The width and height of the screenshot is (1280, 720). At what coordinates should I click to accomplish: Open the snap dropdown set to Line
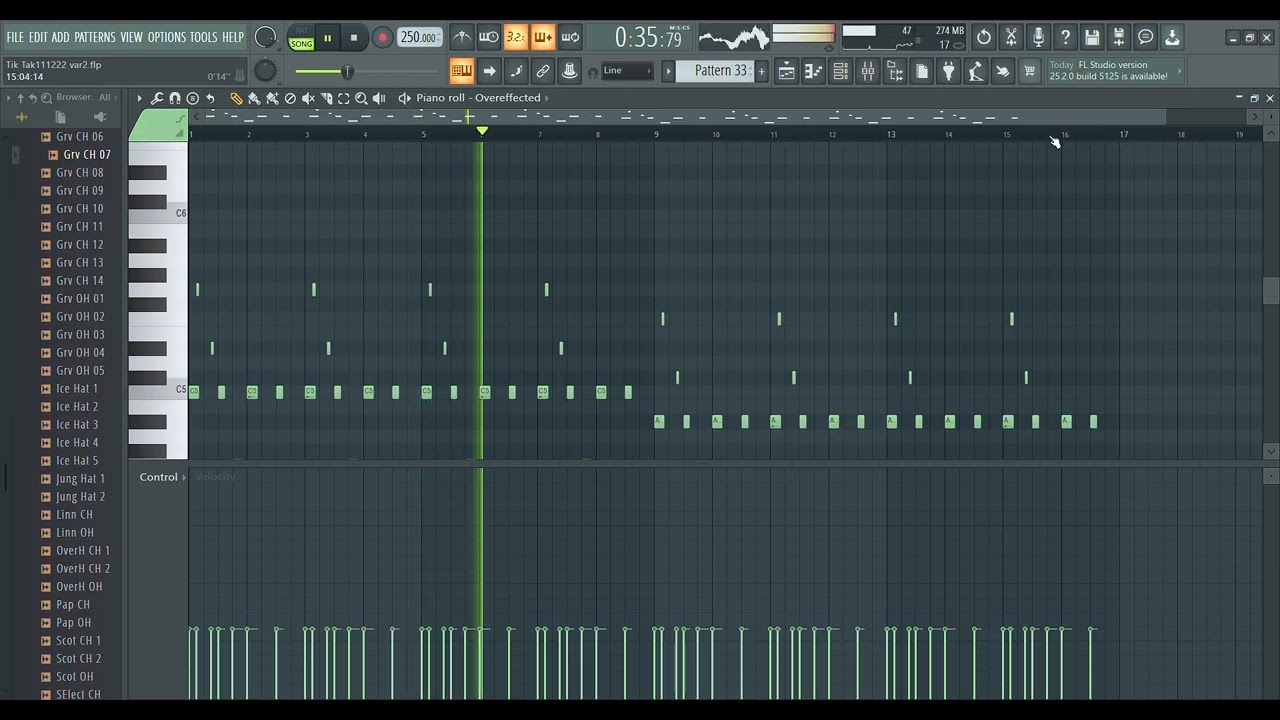626,71
